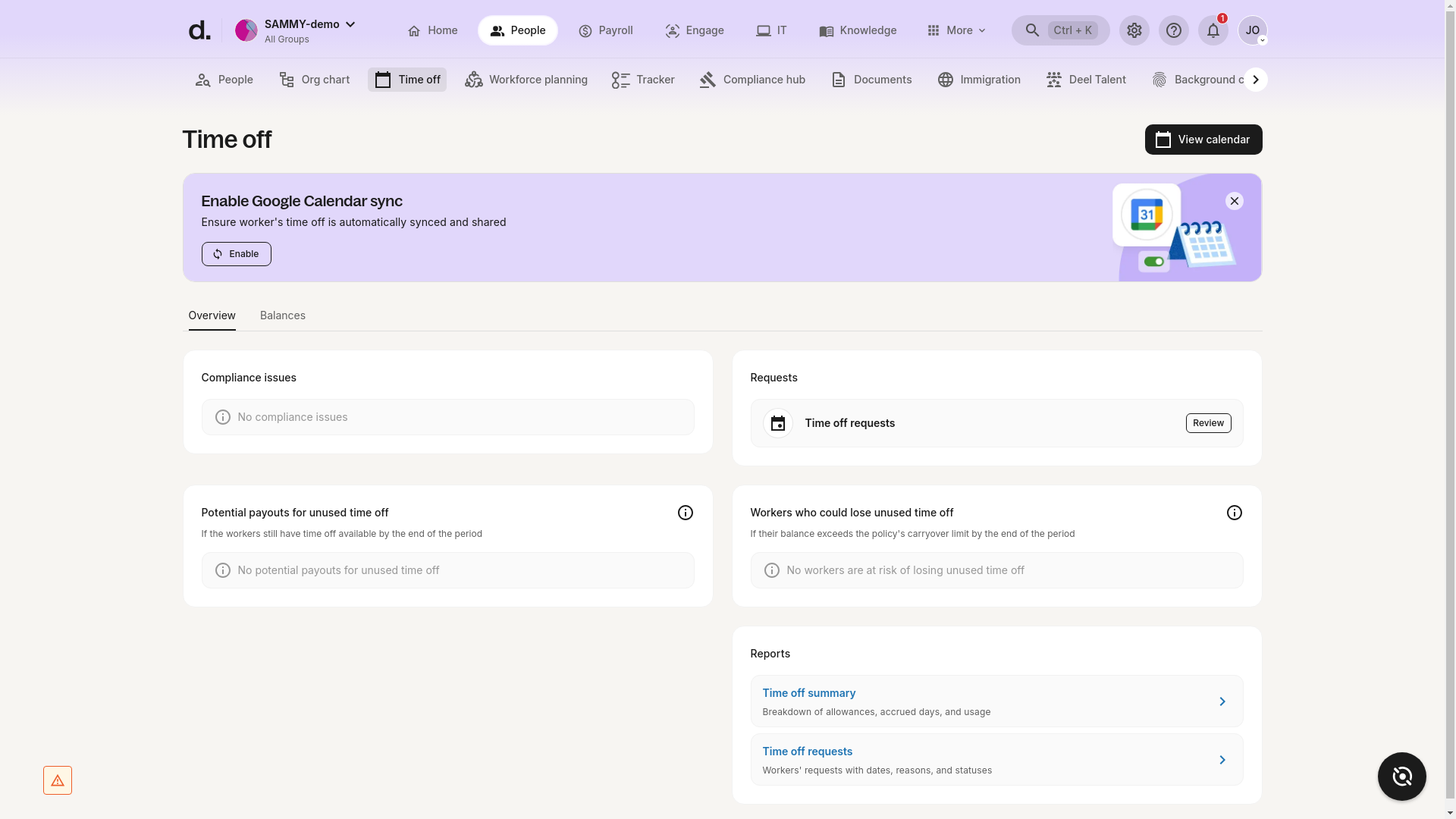Expand hidden tabs with right chevron arrow
Image resolution: width=1456 pixels, height=819 pixels.
coord(1256,79)
